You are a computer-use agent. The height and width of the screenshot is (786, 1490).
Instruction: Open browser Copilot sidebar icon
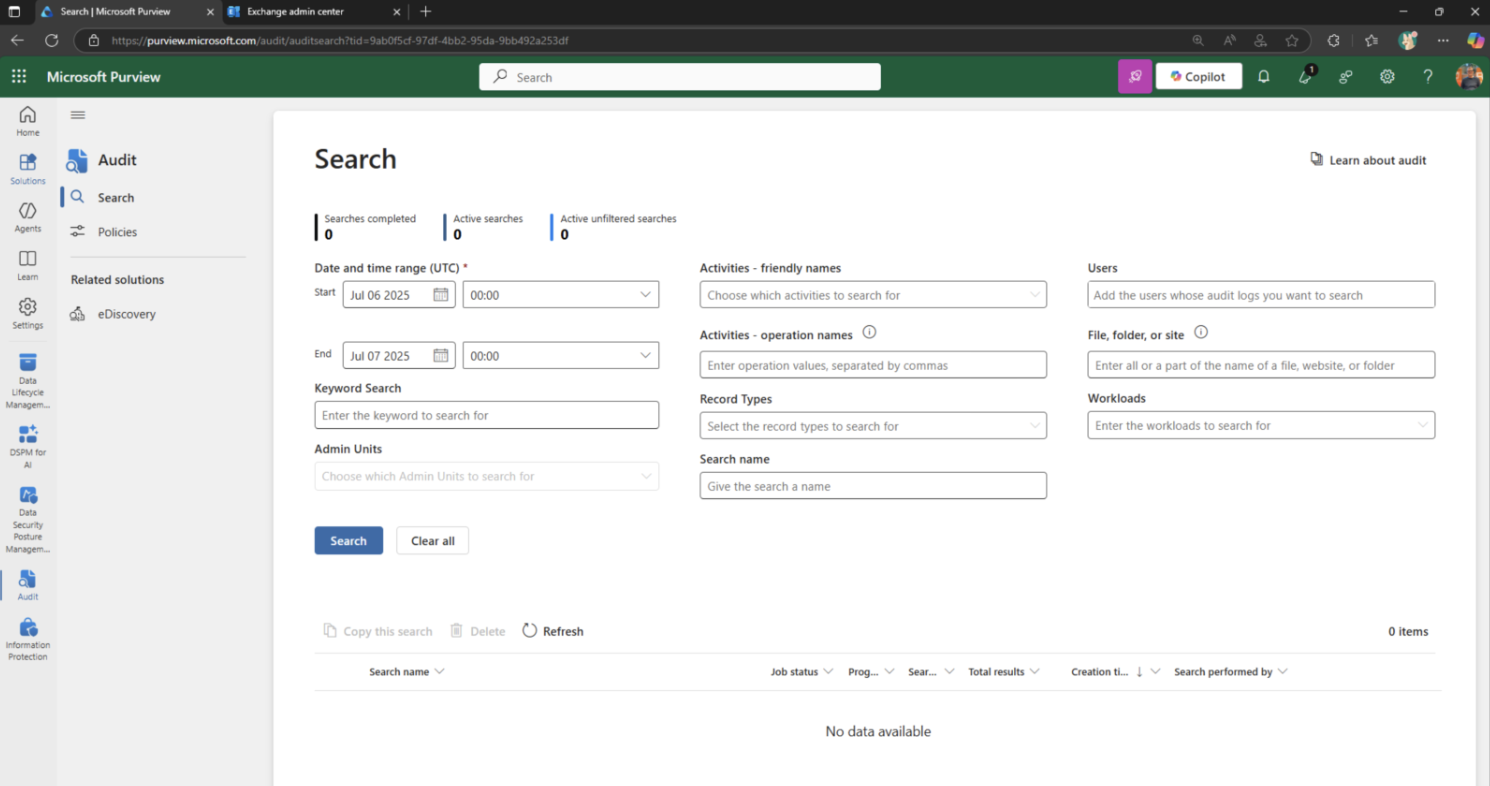point(1475,40)
